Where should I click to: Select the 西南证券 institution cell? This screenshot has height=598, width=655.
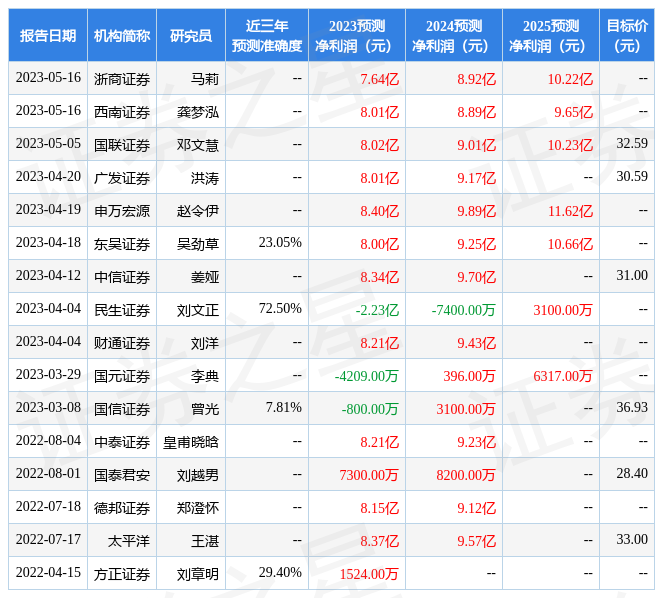122,112
